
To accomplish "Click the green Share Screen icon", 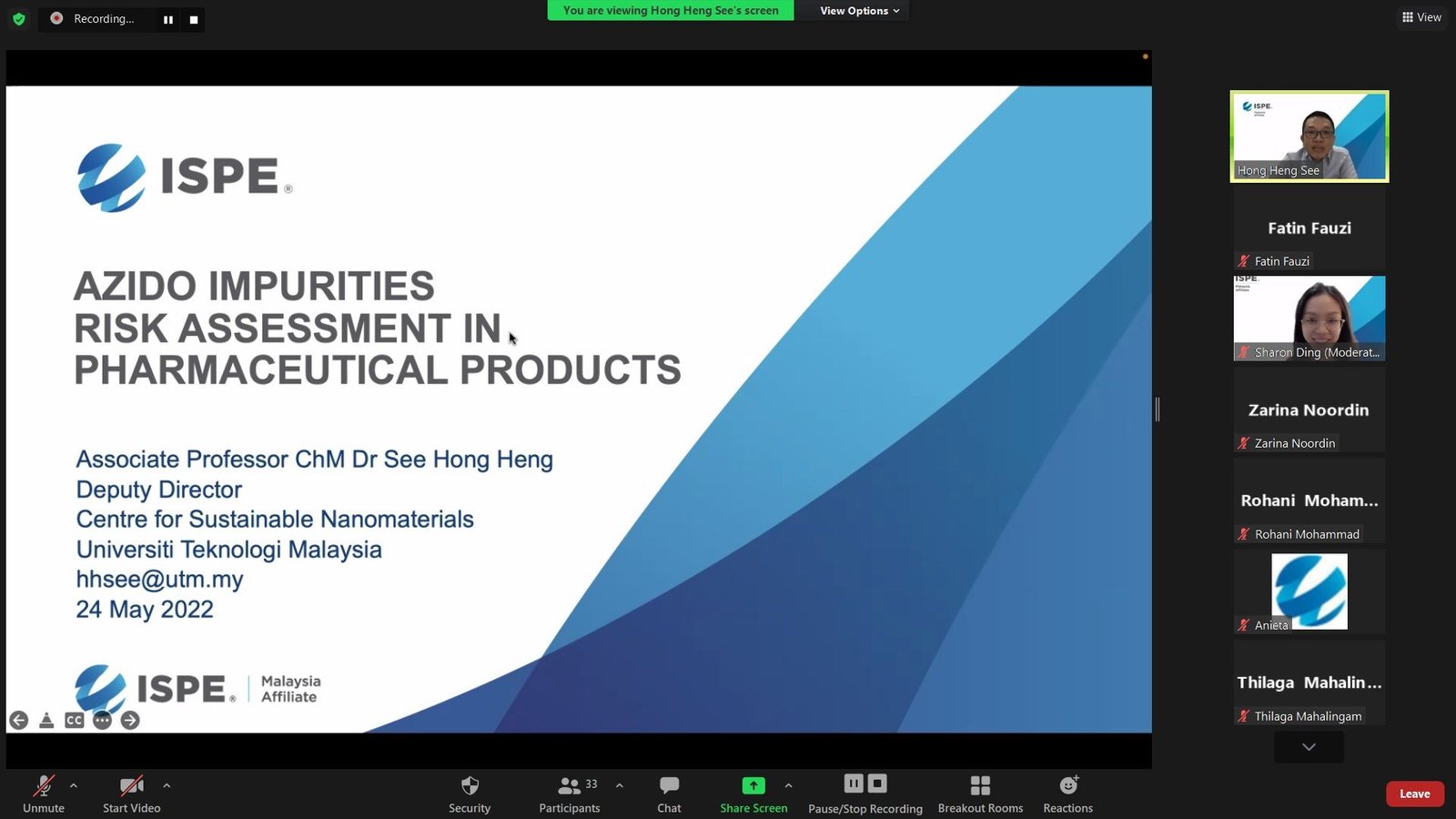I will (753, 786).
